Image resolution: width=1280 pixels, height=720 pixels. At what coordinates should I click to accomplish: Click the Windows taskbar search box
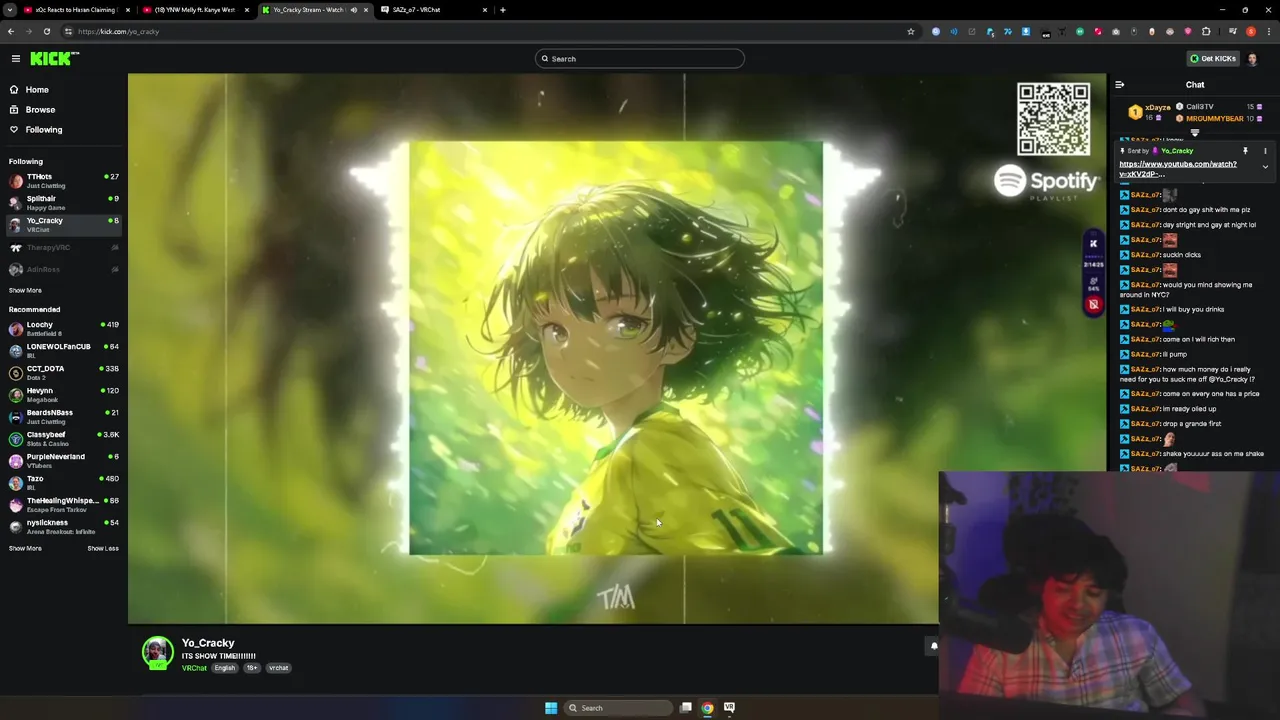[x=618, y=708]
